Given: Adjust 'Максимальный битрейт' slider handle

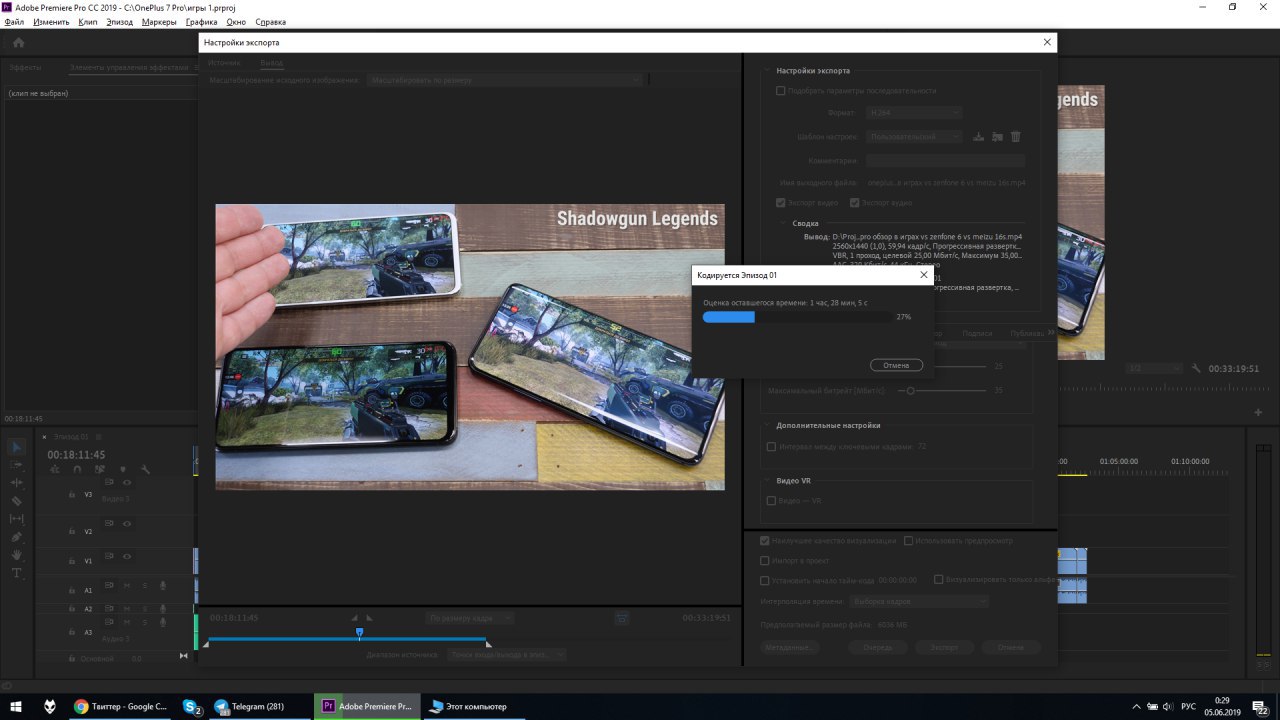Looking at the screenshot, I should tap(910, 390).
